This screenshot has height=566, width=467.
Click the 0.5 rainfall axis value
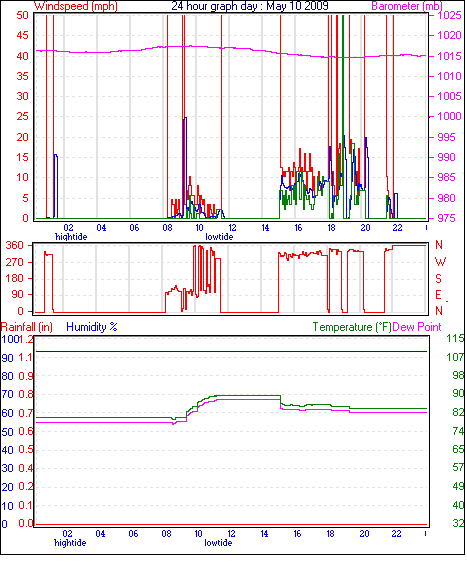25,450
